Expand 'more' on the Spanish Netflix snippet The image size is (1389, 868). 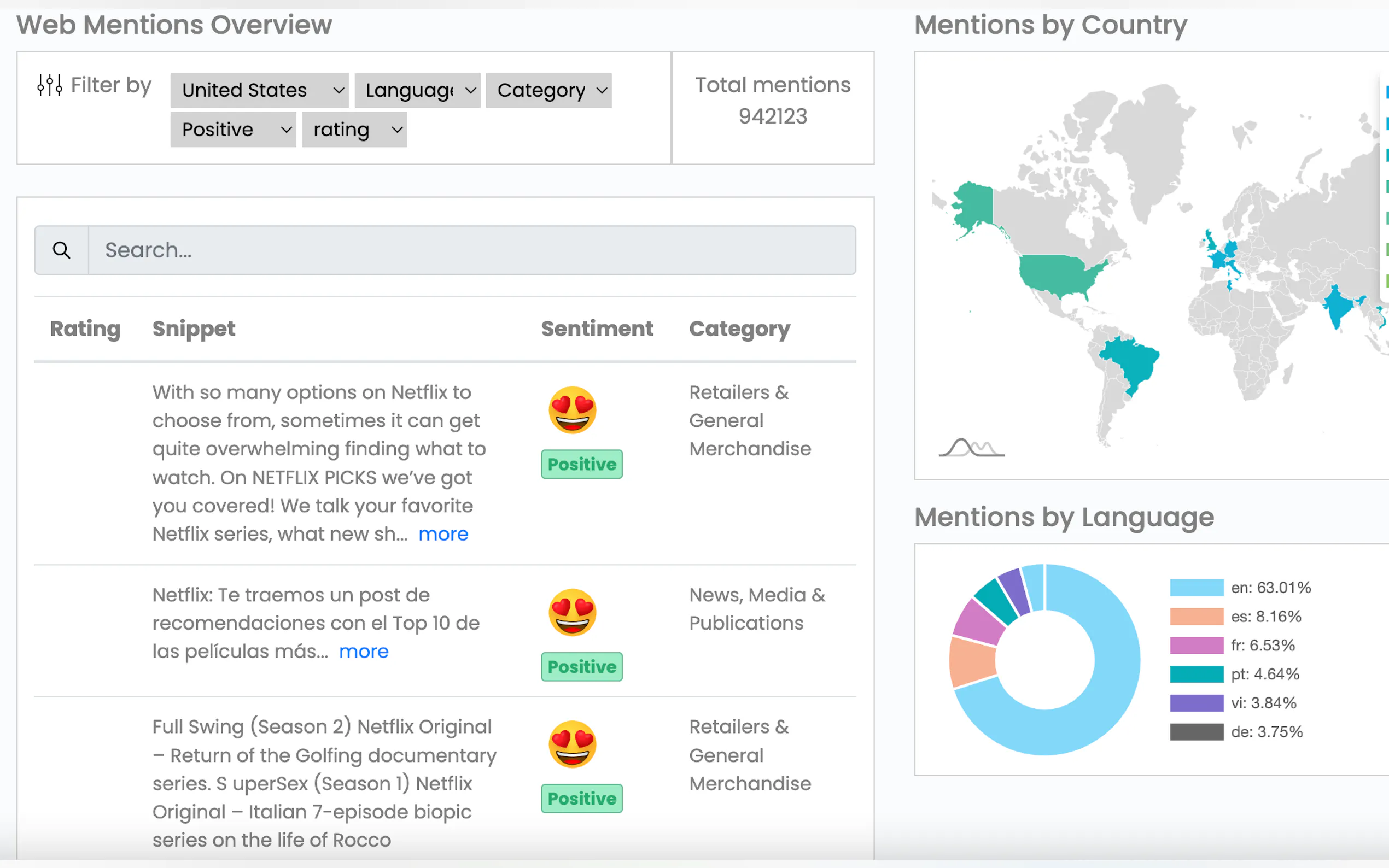pos(364,652)
